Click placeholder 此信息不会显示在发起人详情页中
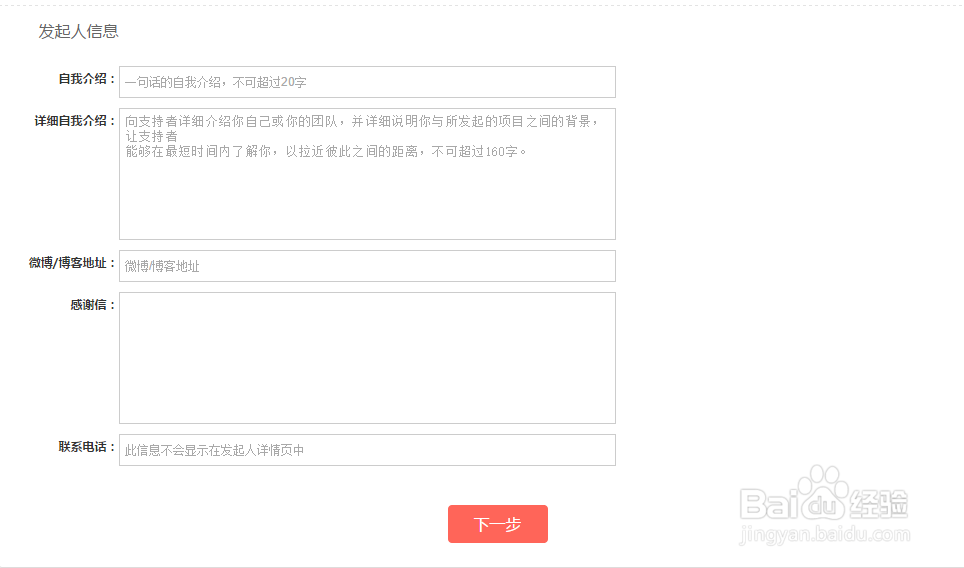The height and width of the screenshot is (568, 964). pyautogui.click(x=215, y=450)
